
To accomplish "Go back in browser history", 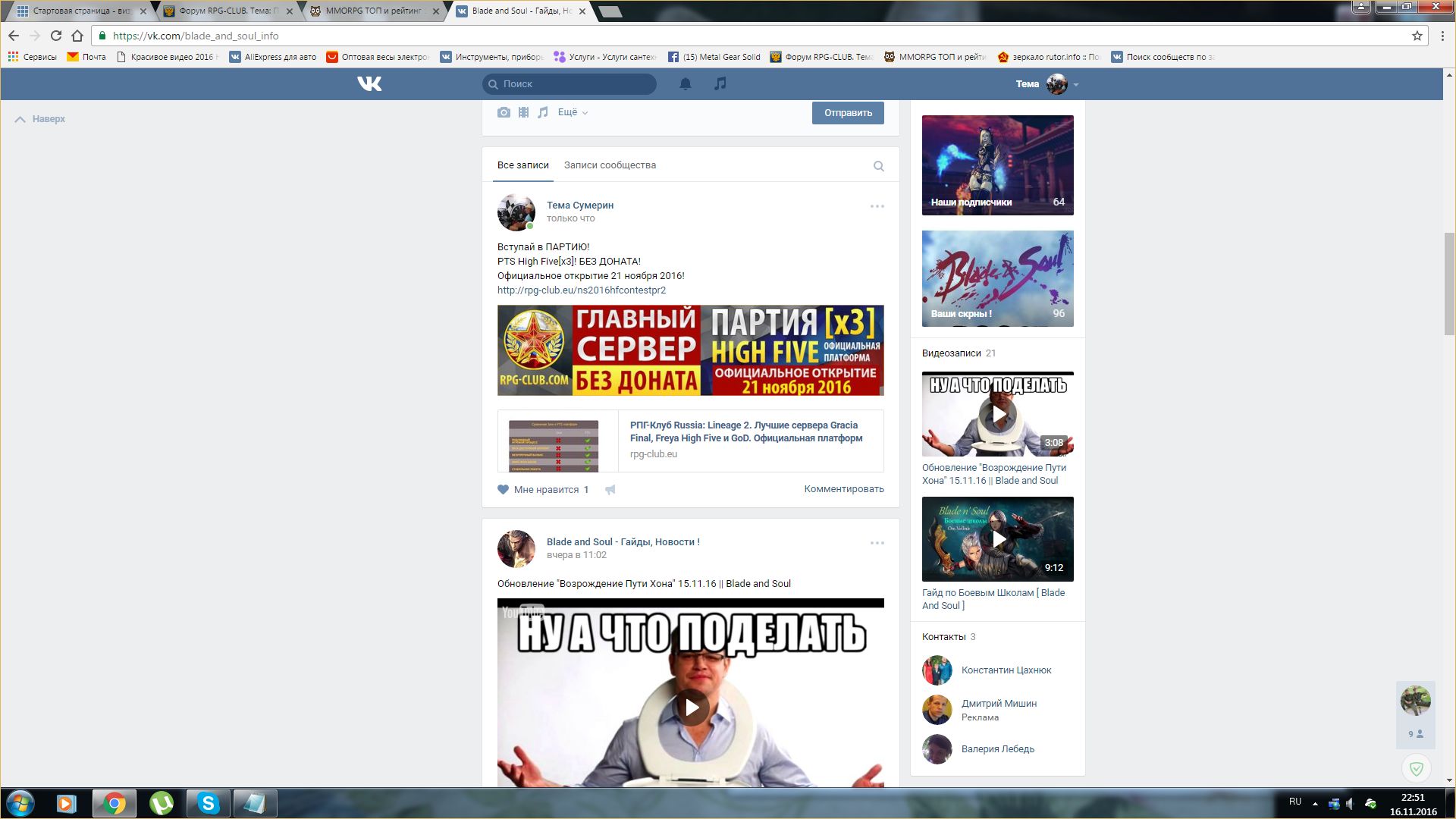I will (x=14, y=36).
